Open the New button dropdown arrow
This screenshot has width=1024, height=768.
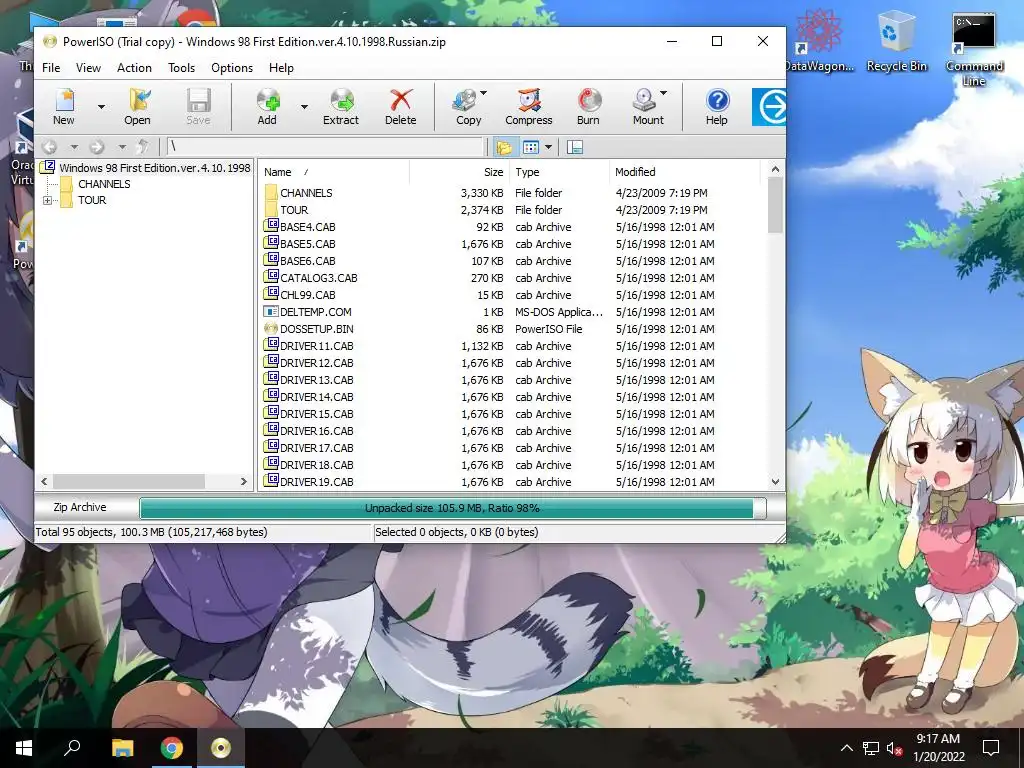pyautogui.click(x=101, y=106)
